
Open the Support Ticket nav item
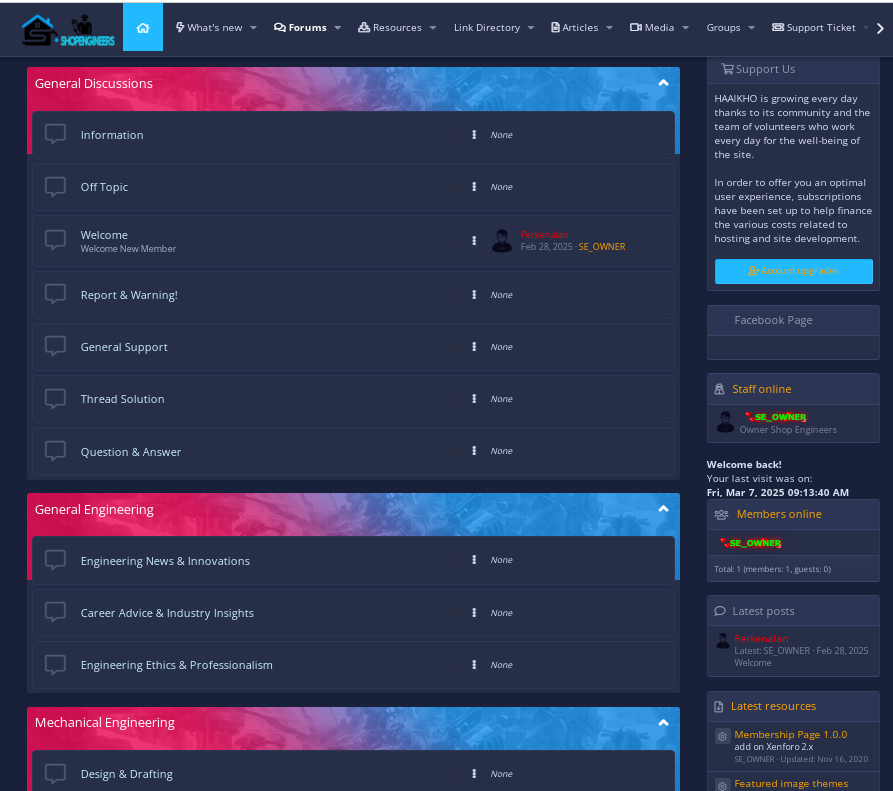pyautogui.click(x=813, y=27)
